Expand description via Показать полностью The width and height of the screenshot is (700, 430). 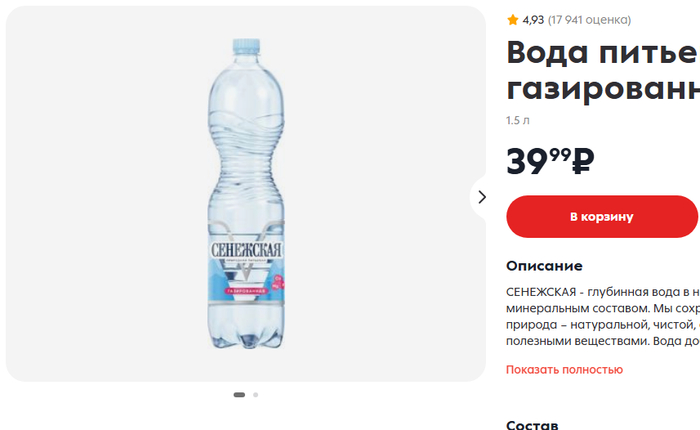click(x=564, y=370)
